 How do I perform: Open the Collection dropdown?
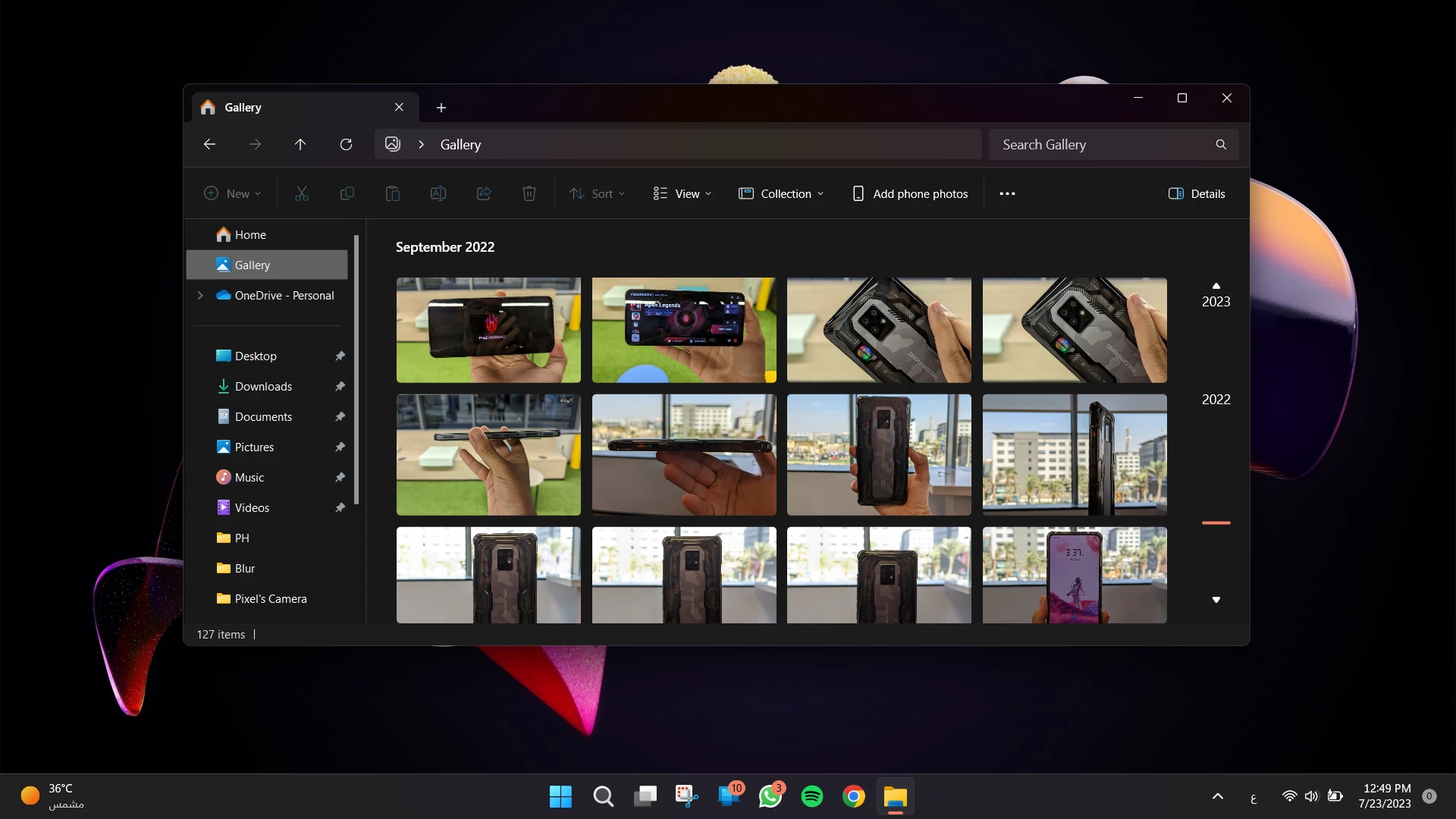click(781, 194)
